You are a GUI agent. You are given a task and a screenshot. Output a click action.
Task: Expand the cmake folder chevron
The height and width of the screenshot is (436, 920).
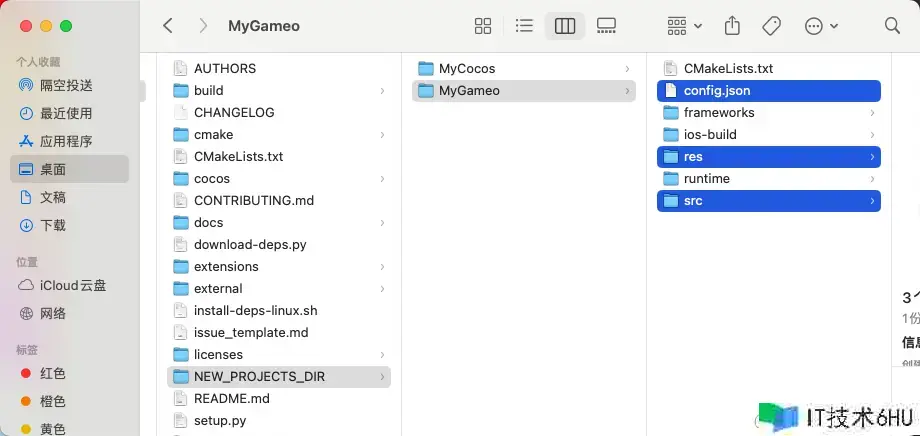383,134
